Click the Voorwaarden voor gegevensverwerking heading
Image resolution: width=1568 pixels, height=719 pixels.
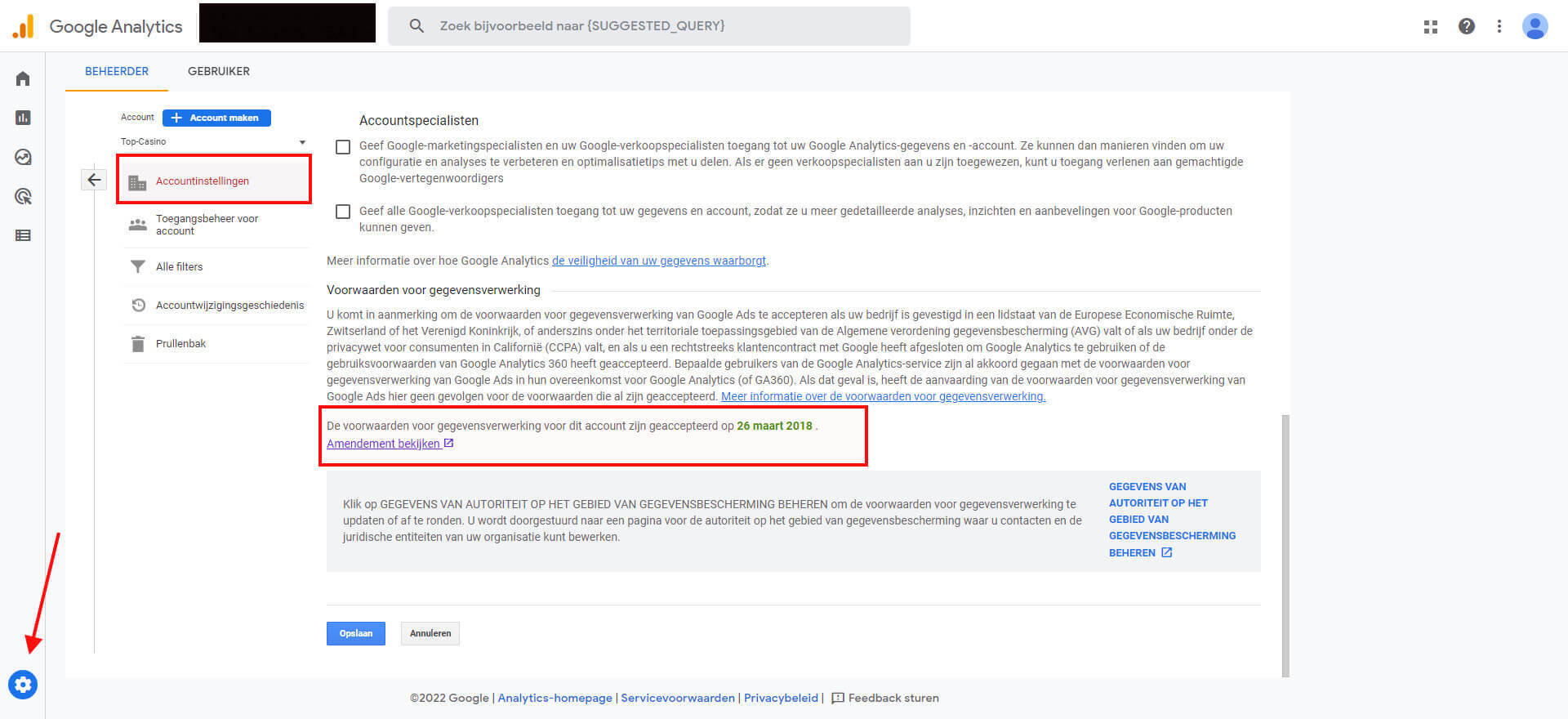pyautogui.click(x=434, y=290)
